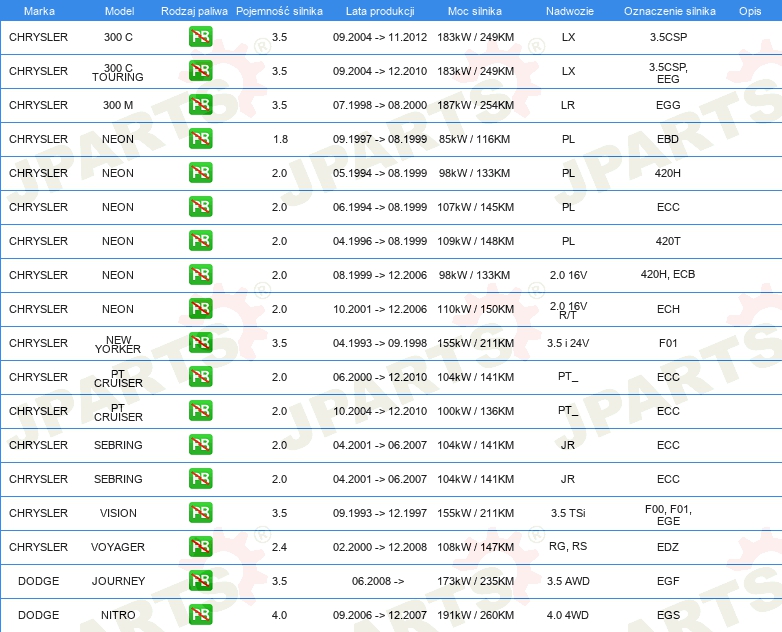Click fuel icon for PT CRUISER 100kW row
Viewport: 782px width, 632px height.
point(200,410)
